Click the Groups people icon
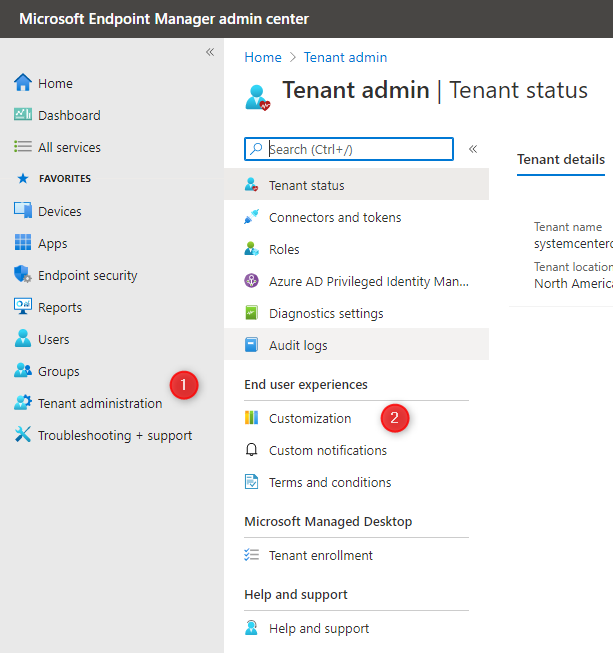The height and width of the screenshot is (653, 613). (23, 370)
